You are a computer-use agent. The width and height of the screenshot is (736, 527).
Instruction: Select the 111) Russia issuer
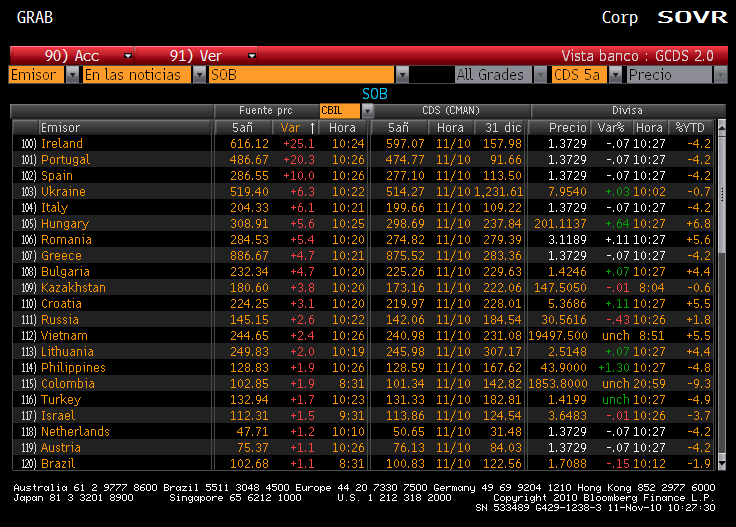tap(60, 320)
